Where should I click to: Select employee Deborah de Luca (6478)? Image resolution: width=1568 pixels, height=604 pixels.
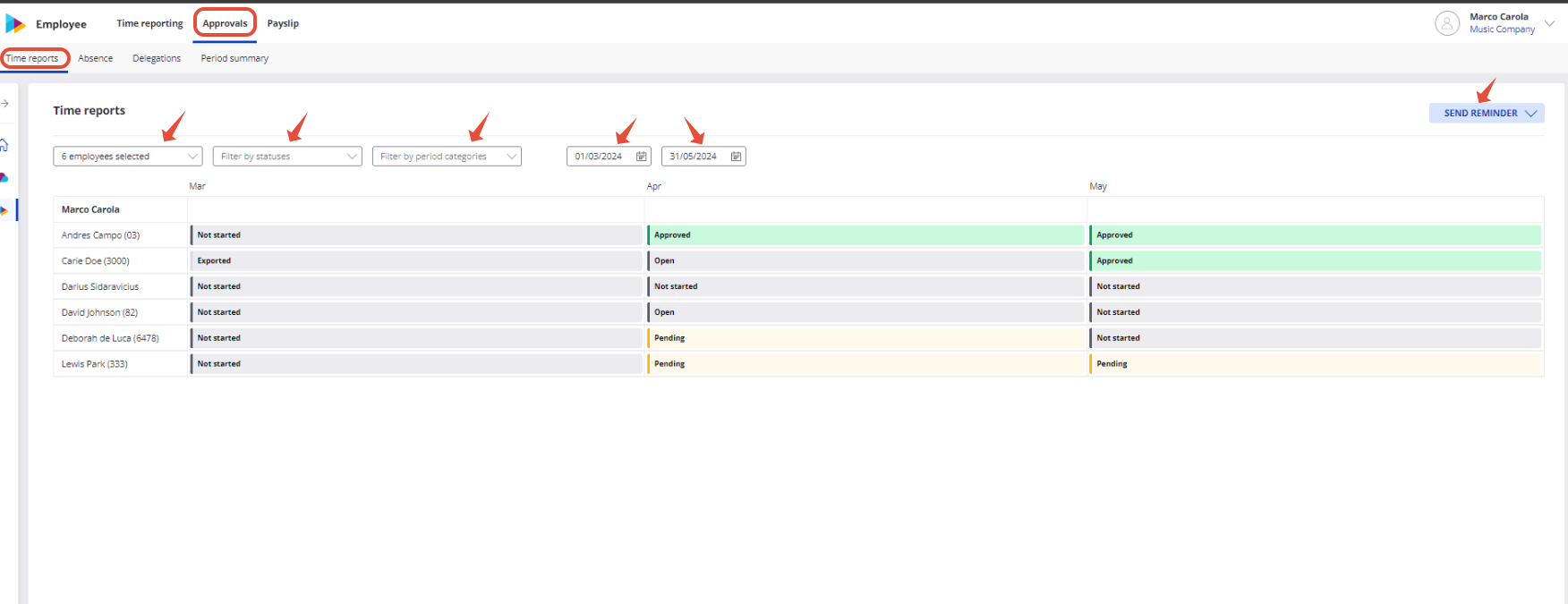click(x=110, y=338)
